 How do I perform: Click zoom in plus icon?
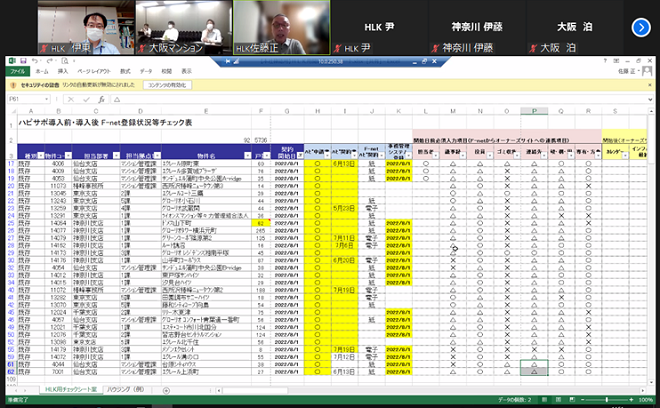coord(631,399)
